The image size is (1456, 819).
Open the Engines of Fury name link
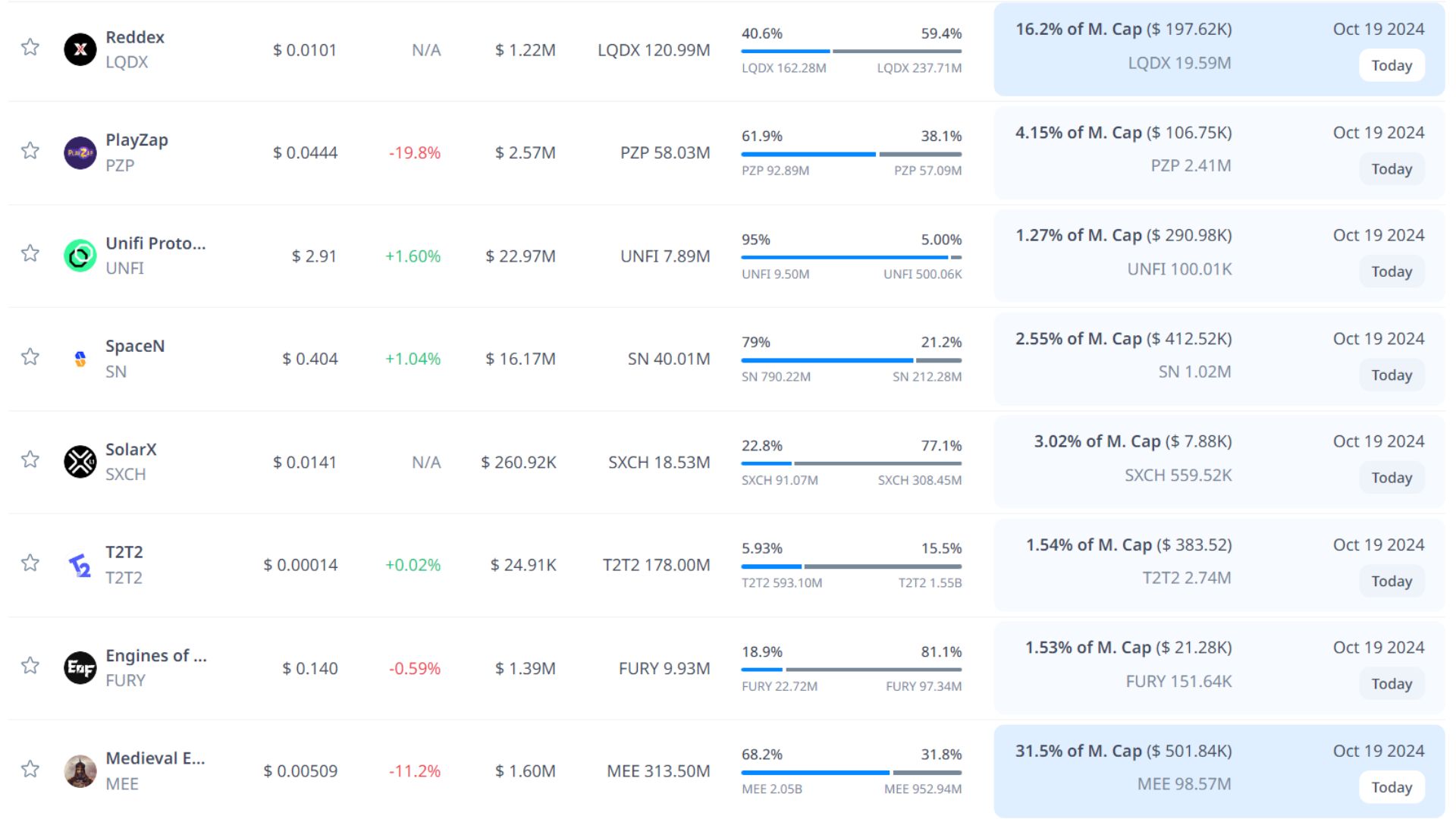click(x=155, y=656)
